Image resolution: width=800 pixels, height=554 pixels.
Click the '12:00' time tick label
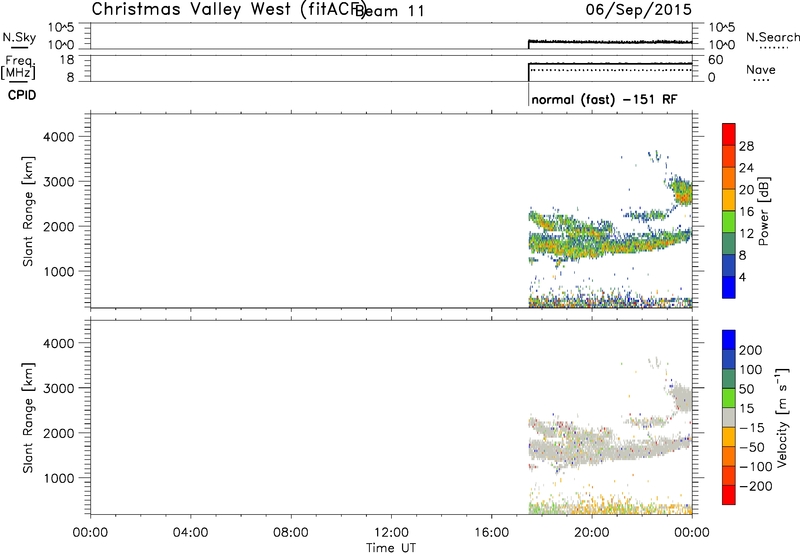point(391,533)
